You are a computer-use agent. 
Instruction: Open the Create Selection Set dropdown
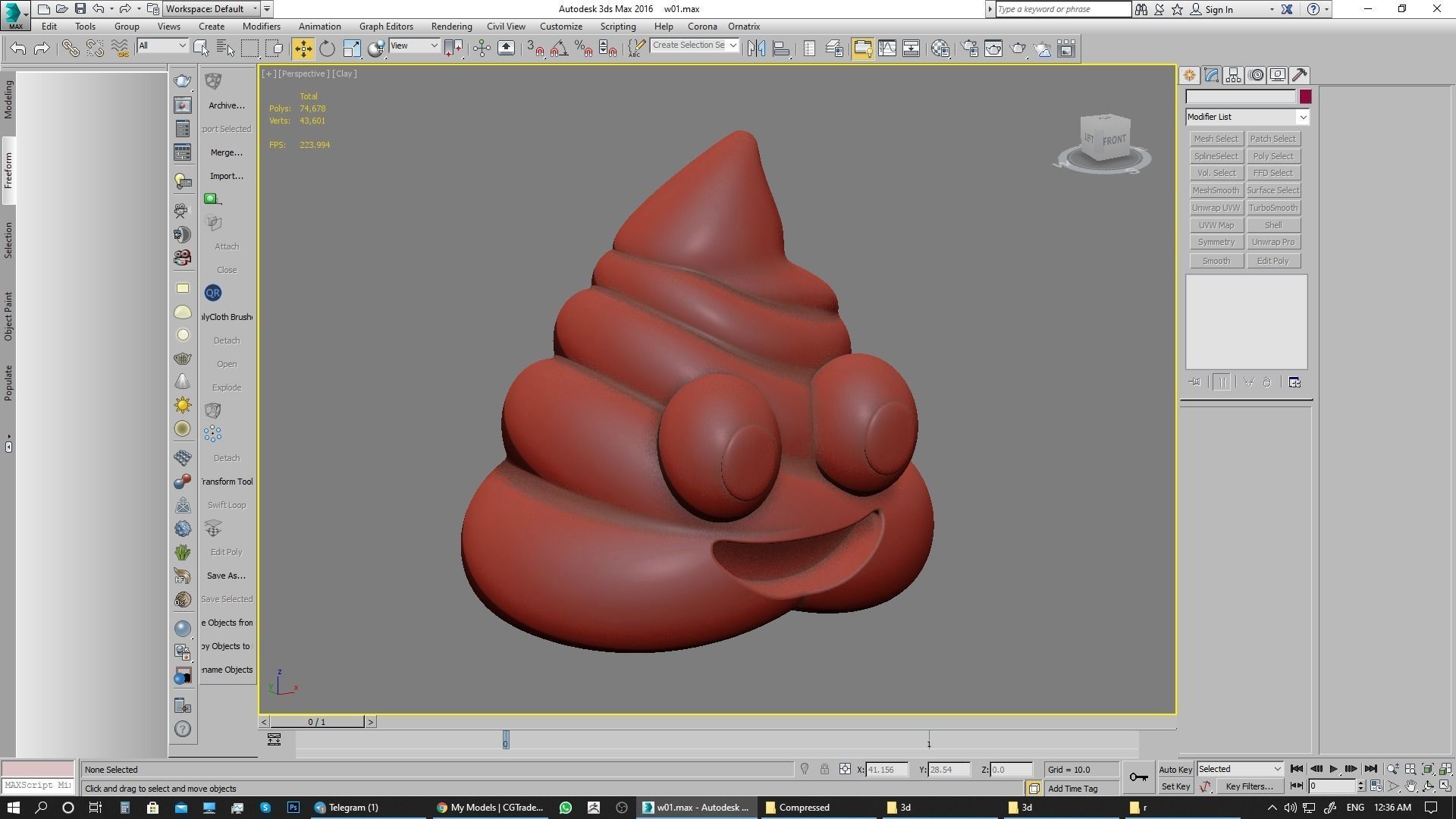pyautogui.click(x=695, y=45)
